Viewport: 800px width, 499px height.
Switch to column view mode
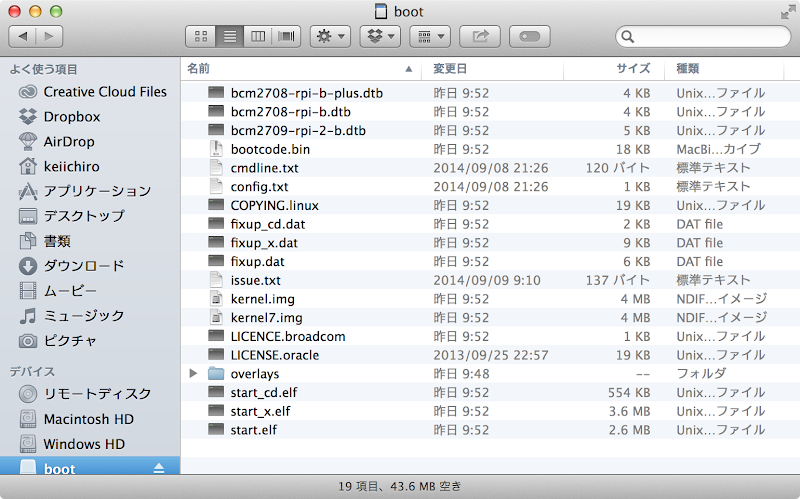258,36
